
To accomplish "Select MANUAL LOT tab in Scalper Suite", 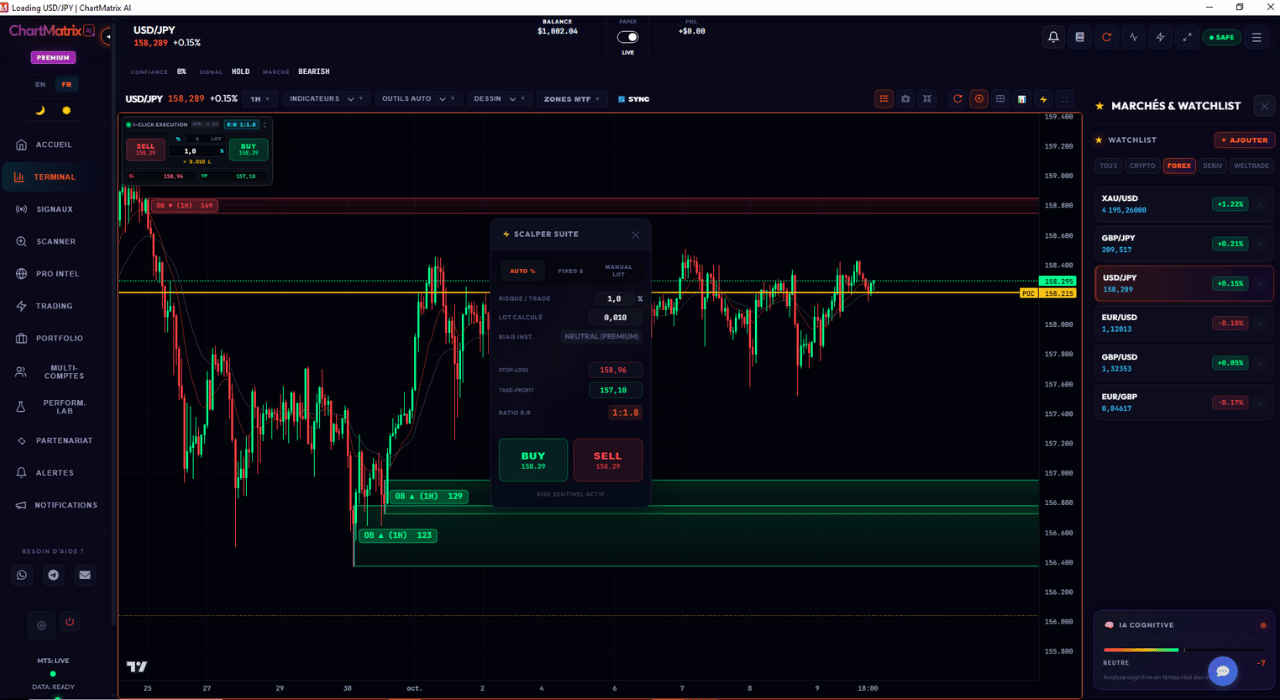I will pos(618,271).
